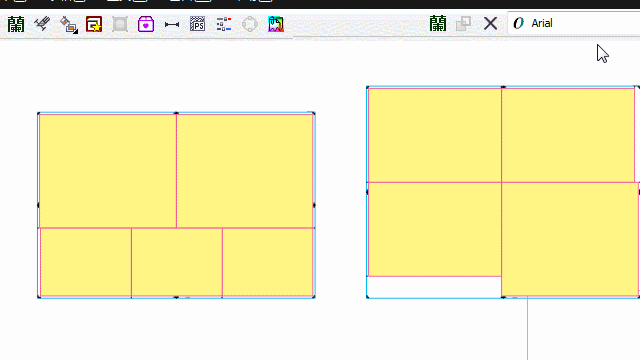Click the align and distribute sliders icon

coord(224,24)
